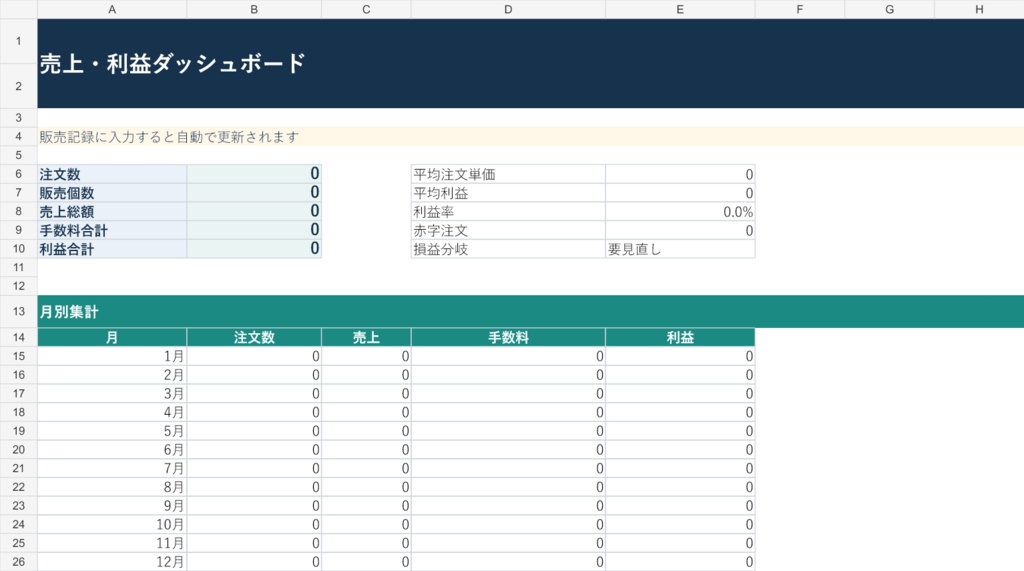This screenshot has width=1024, height=571.
Task: Select the 売上総額 label cell
Action: [112, 212]
